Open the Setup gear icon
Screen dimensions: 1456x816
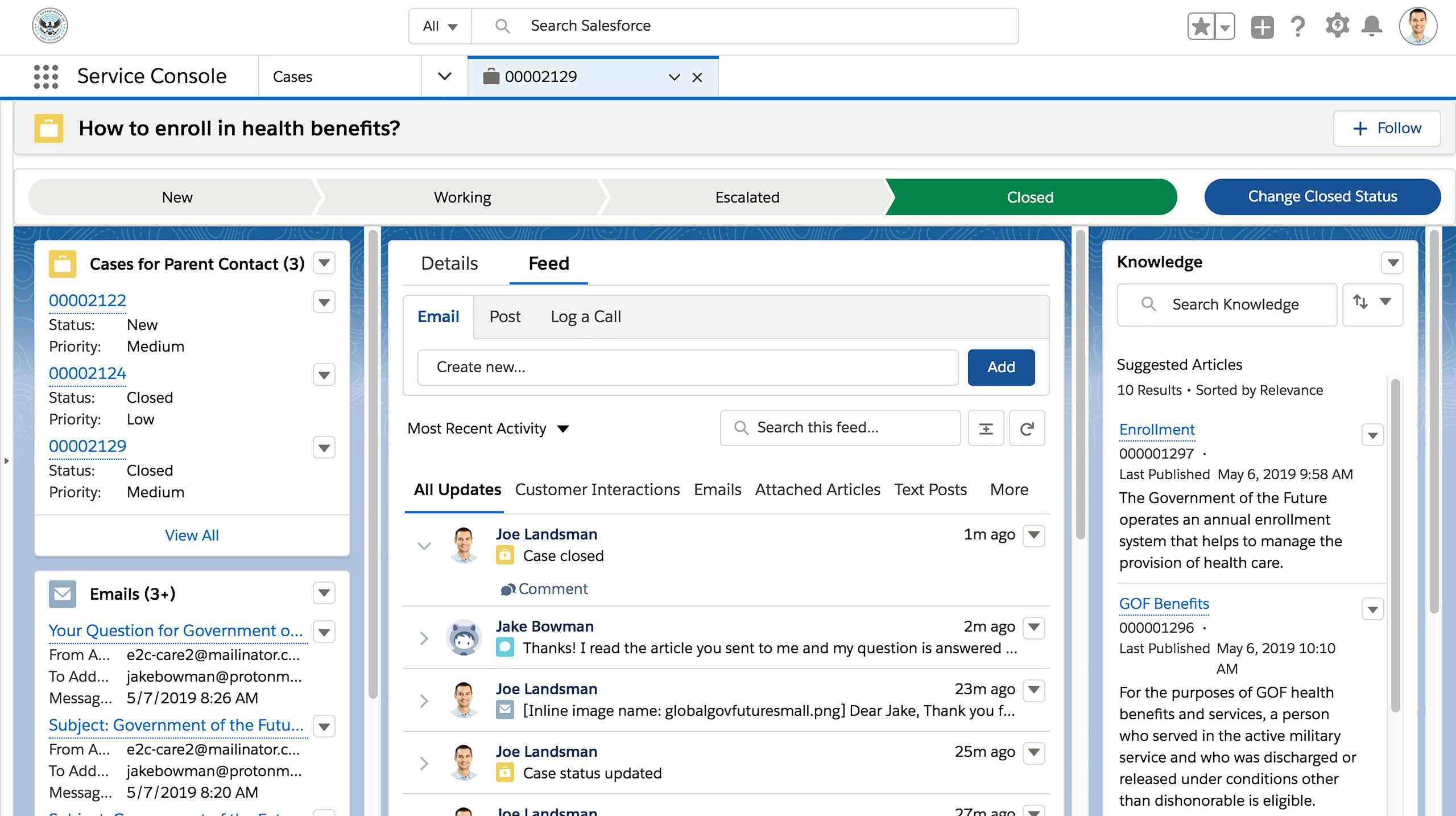pos(1337,26)
